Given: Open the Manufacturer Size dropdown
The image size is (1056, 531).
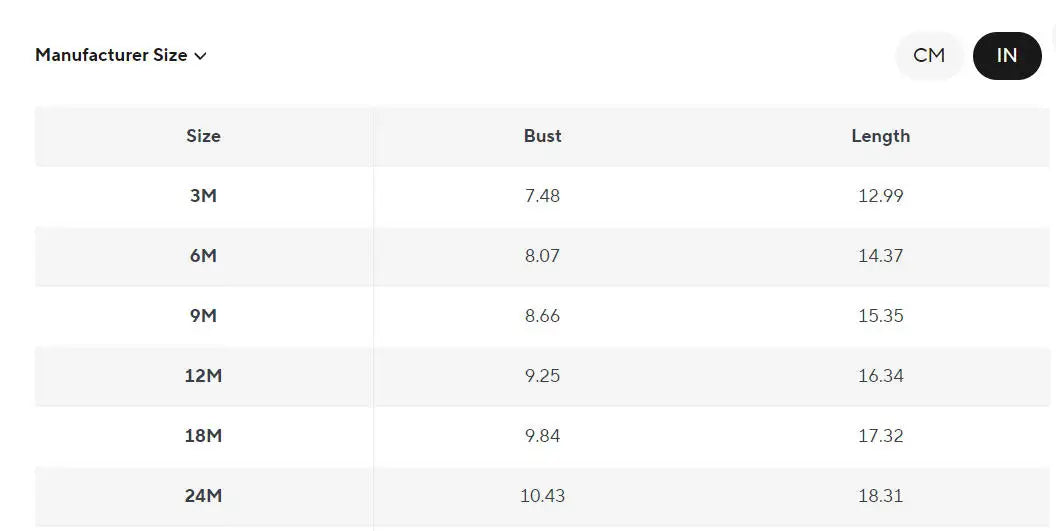Looking at the screenshot, I should click(121, 55).
